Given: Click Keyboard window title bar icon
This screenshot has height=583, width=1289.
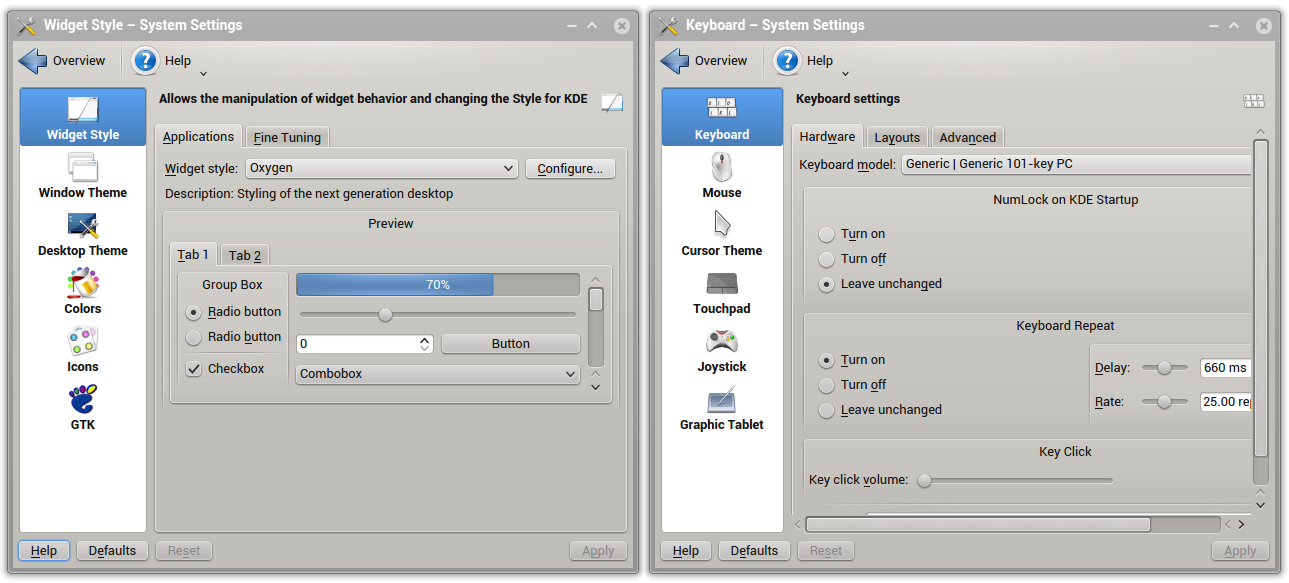Looking at the screenshot, I should [669, 25].
